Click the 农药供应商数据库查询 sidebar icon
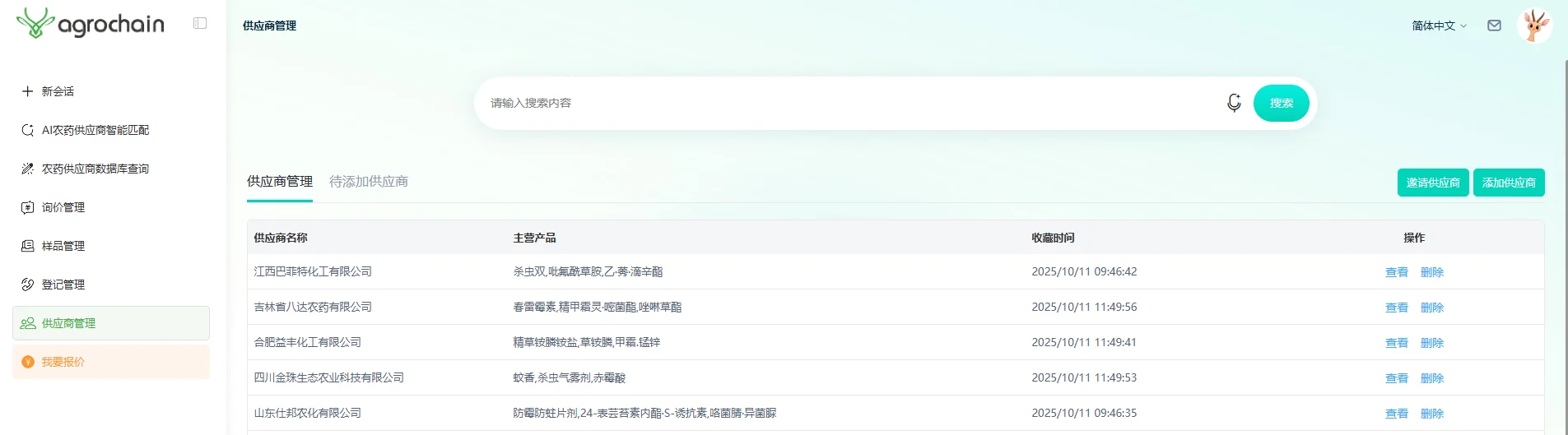The image size is (1568, 435). pyautogui.click(x=27, y=169)
